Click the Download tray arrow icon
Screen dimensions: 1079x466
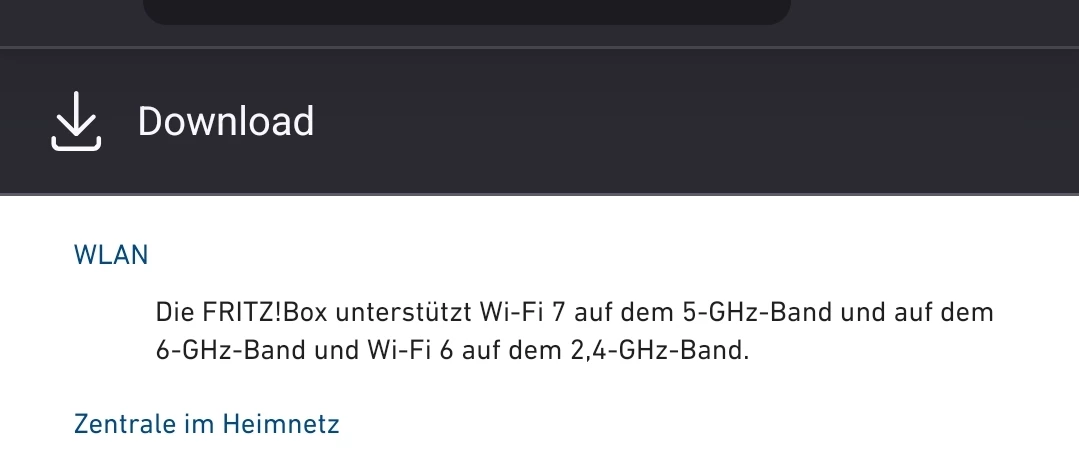[x=76, y=124]
